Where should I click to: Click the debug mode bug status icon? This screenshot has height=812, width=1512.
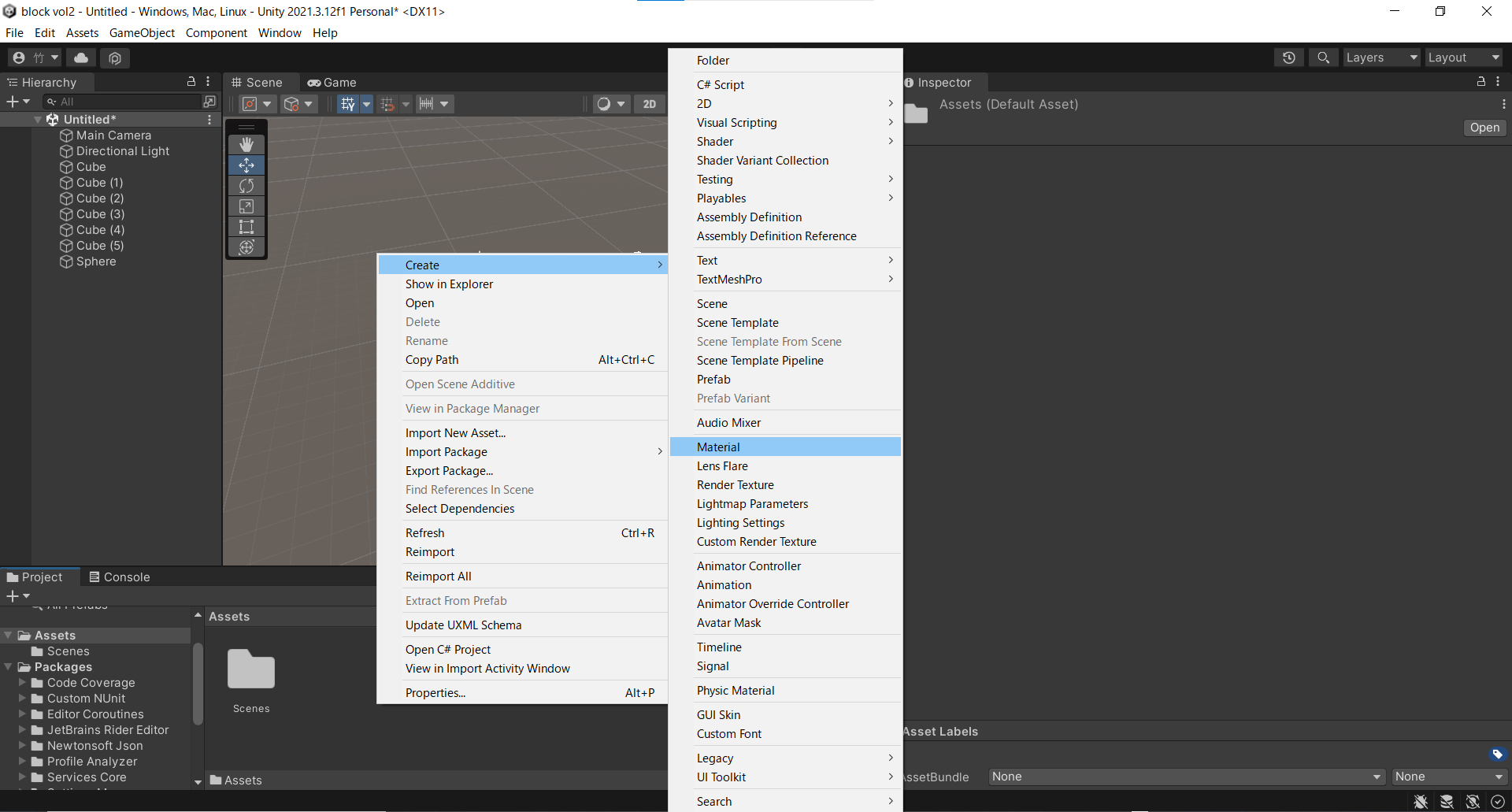[1421, 802]
